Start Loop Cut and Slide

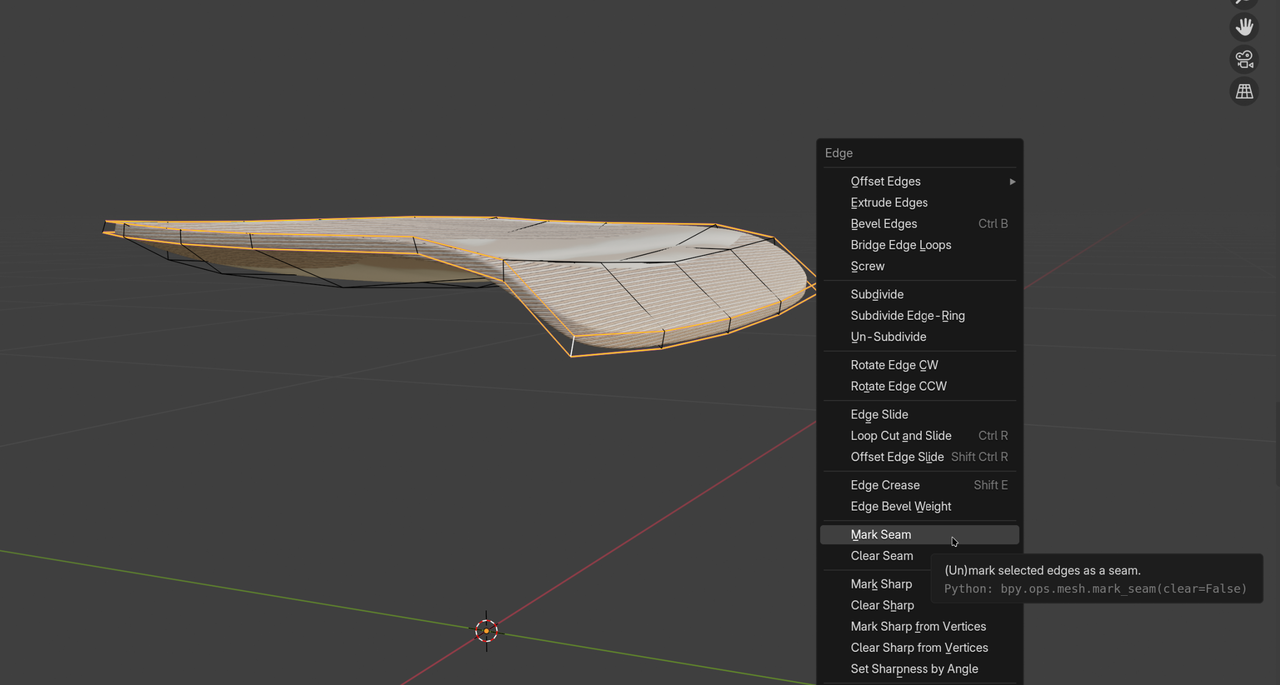[x=901, y=436]
